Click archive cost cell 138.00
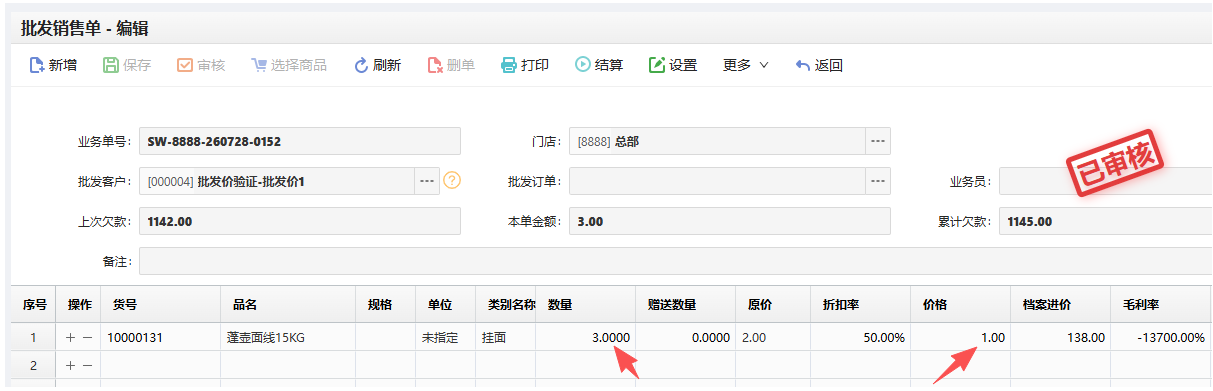Screen dimensions: 1213x391 (x=1060, y=338)
